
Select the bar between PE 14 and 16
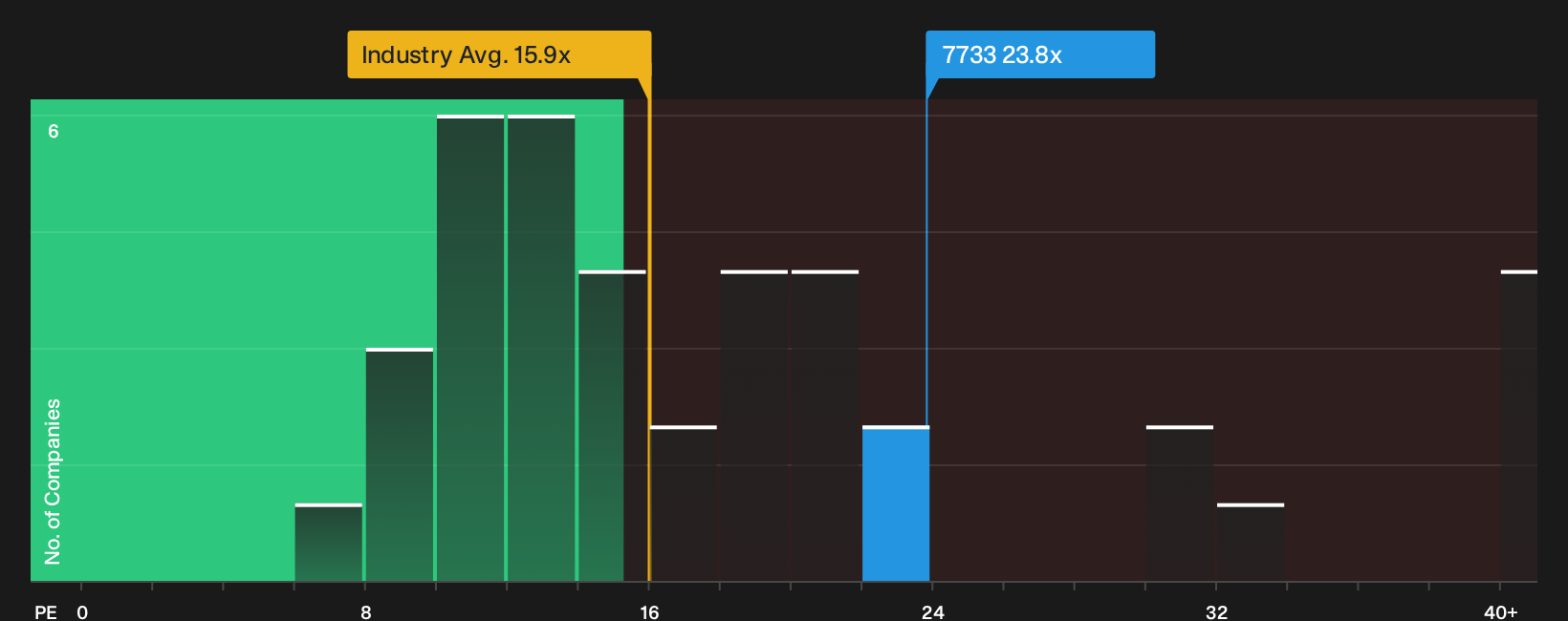612,426
